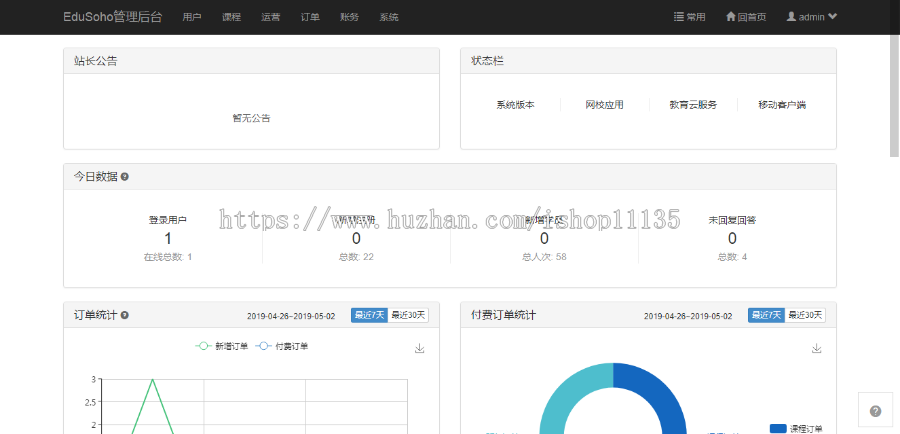Image resolution: width=900 pixels, height=434 pixels.
Task: Open 系统版本 in the status bar
Action: point(515,105)
